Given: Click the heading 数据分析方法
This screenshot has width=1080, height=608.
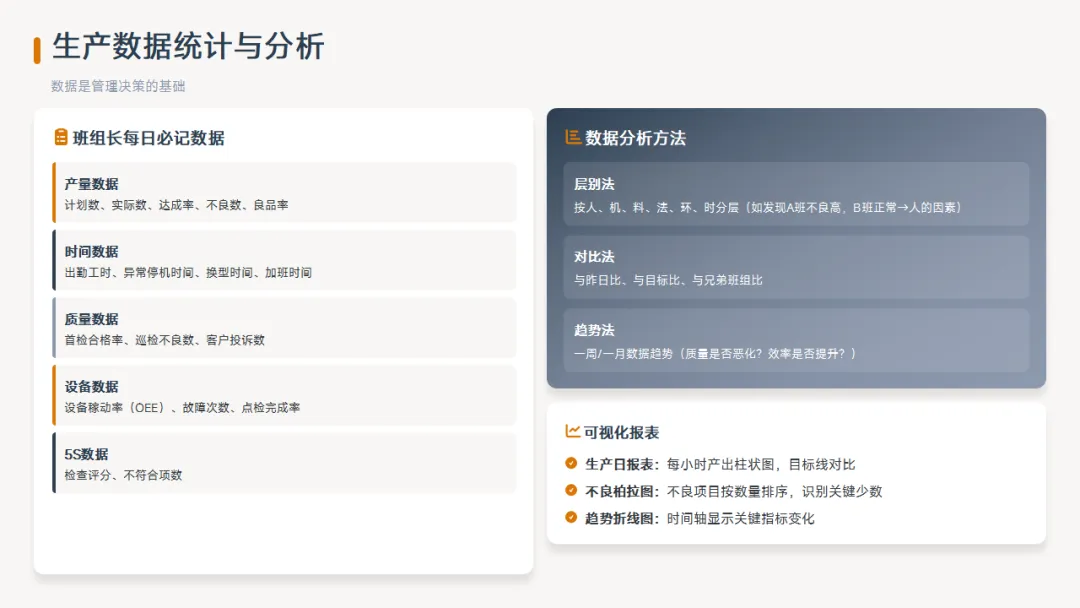Looking at the screenshot, I should coord(636,138).
